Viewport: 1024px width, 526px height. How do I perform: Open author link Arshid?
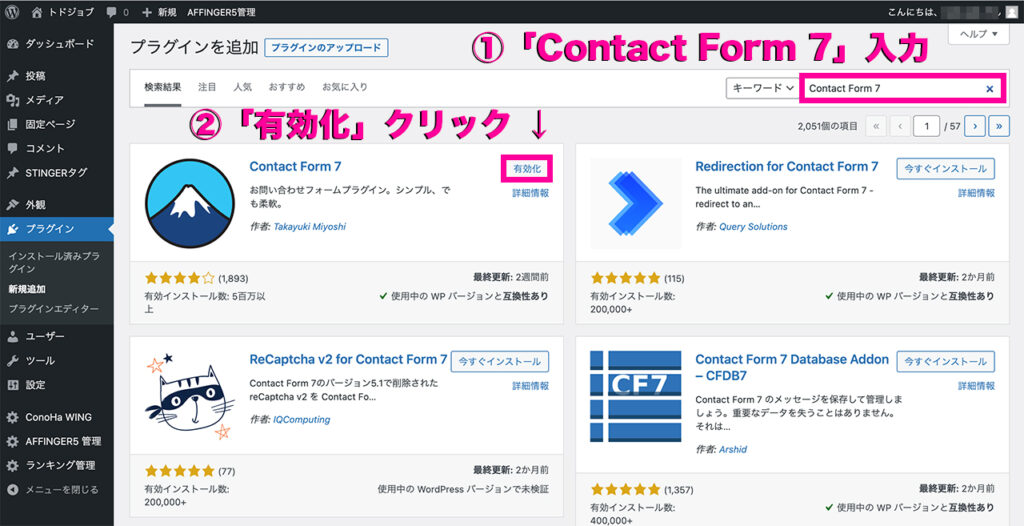click(733, 450)
